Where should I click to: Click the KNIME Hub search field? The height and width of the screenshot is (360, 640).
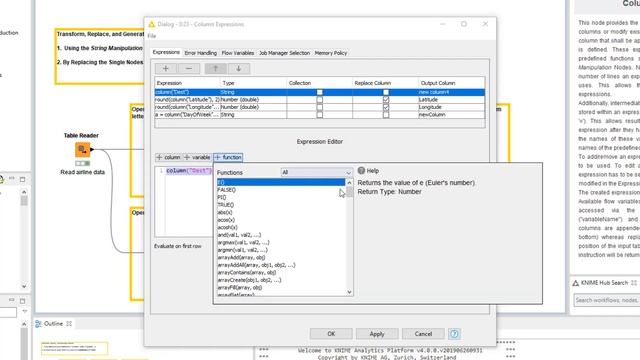[607, 300]
